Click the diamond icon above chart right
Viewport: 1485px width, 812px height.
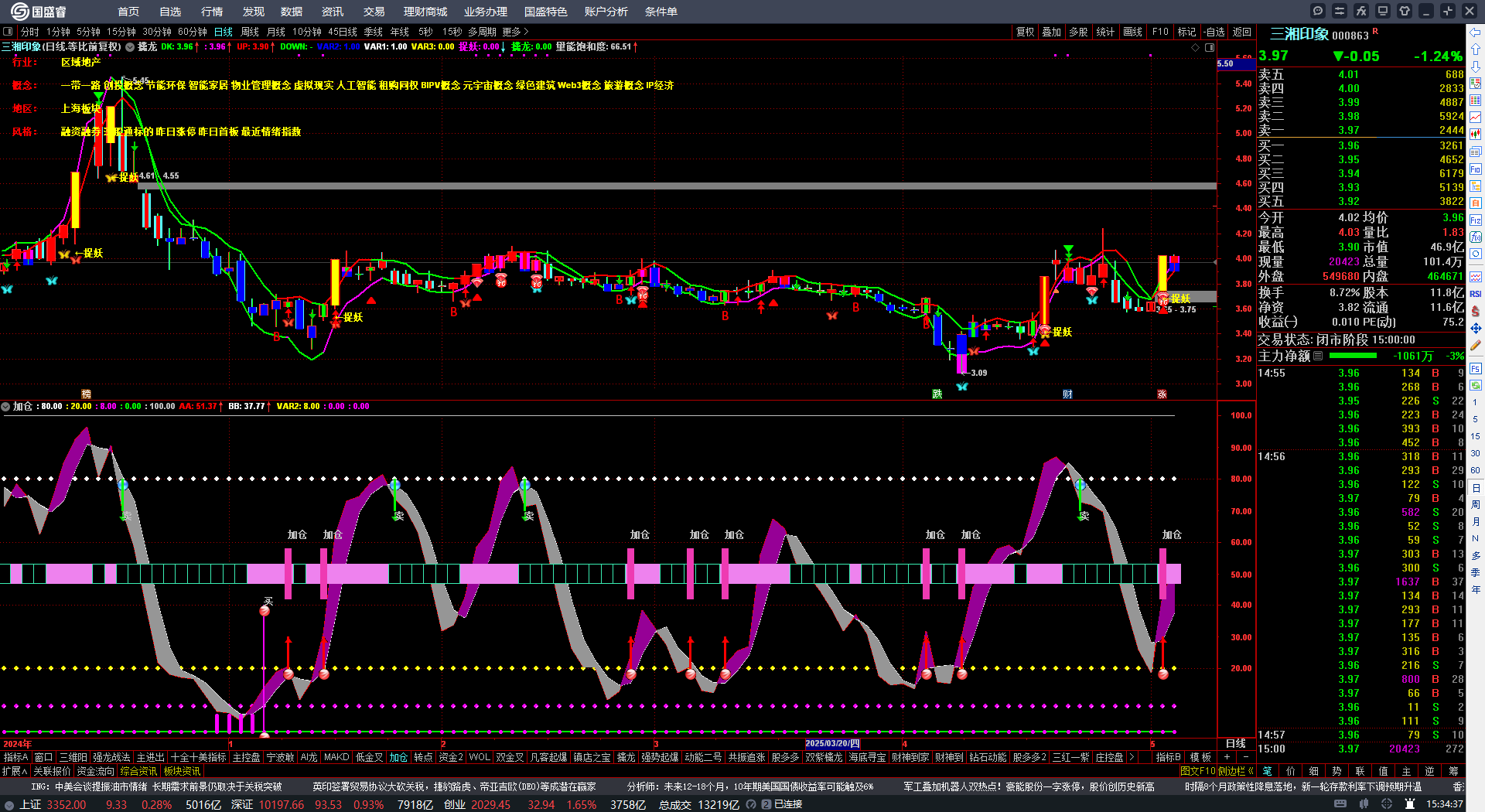pos(1195,47)
